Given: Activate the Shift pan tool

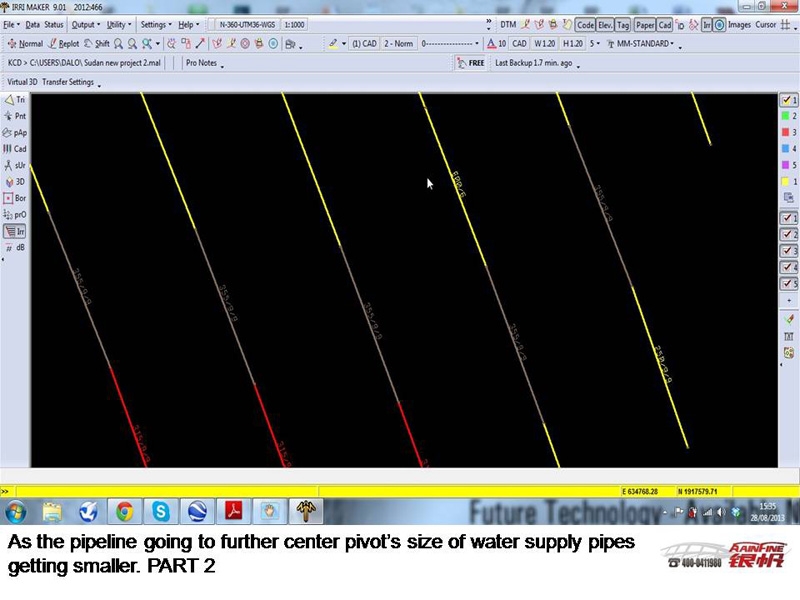Looking at the screenshot, I should (97, 44).
